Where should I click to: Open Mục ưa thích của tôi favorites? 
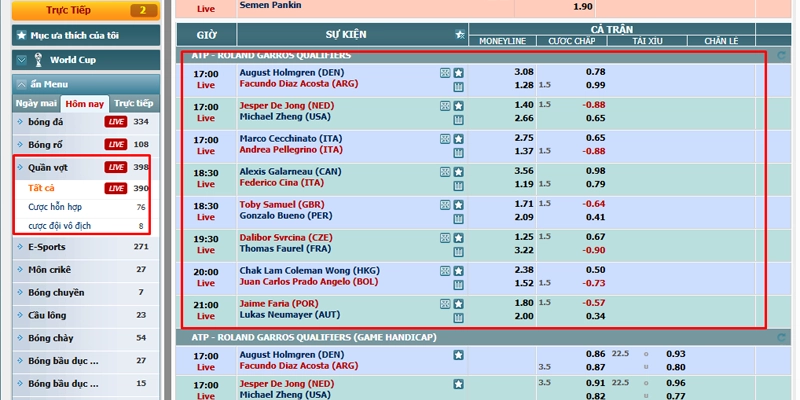point(86,35)
